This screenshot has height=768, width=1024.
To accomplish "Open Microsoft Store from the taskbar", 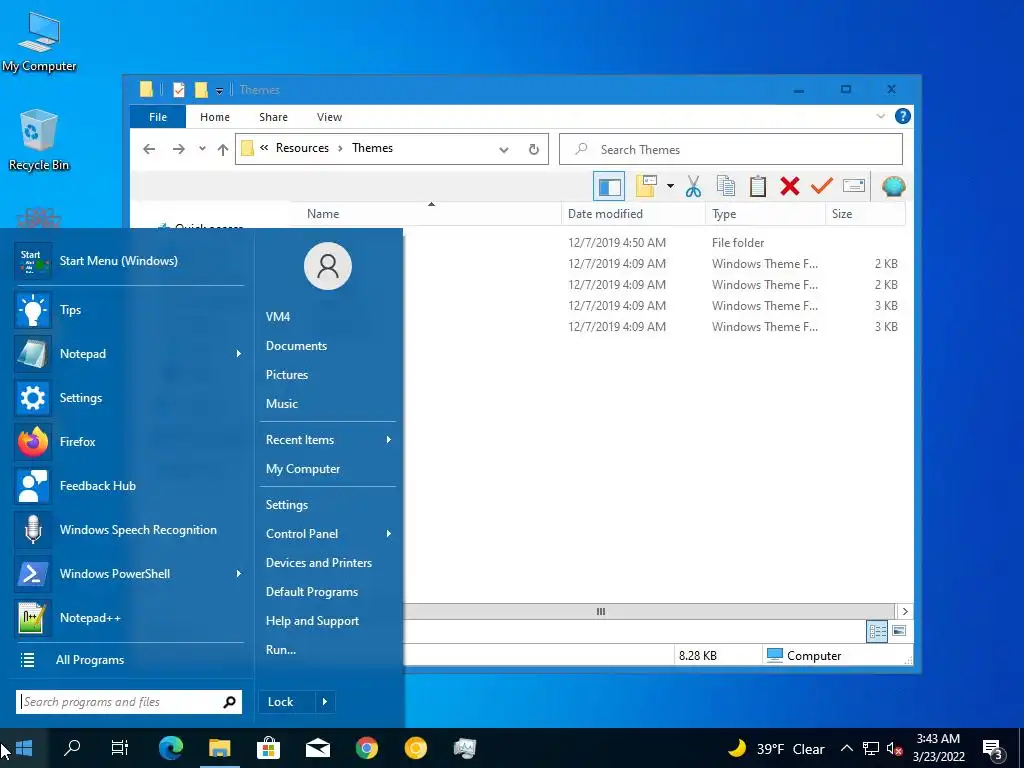I will 268,748.
